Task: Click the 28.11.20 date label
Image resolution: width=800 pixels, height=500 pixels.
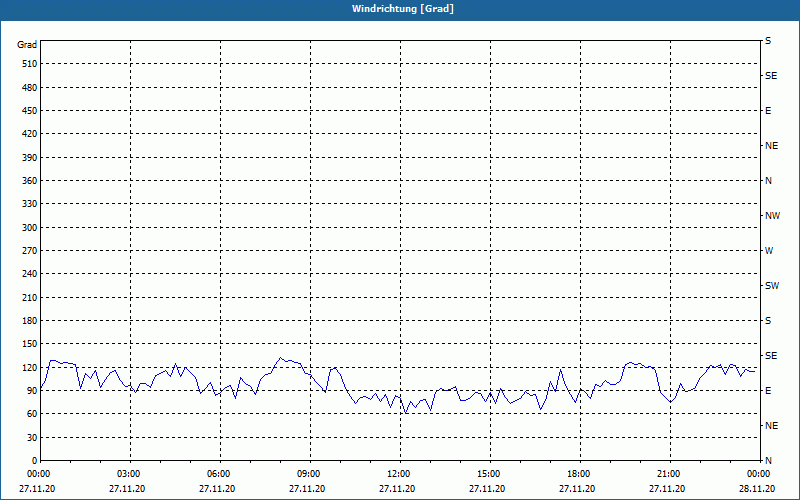Action: click(x=757, y=489)
